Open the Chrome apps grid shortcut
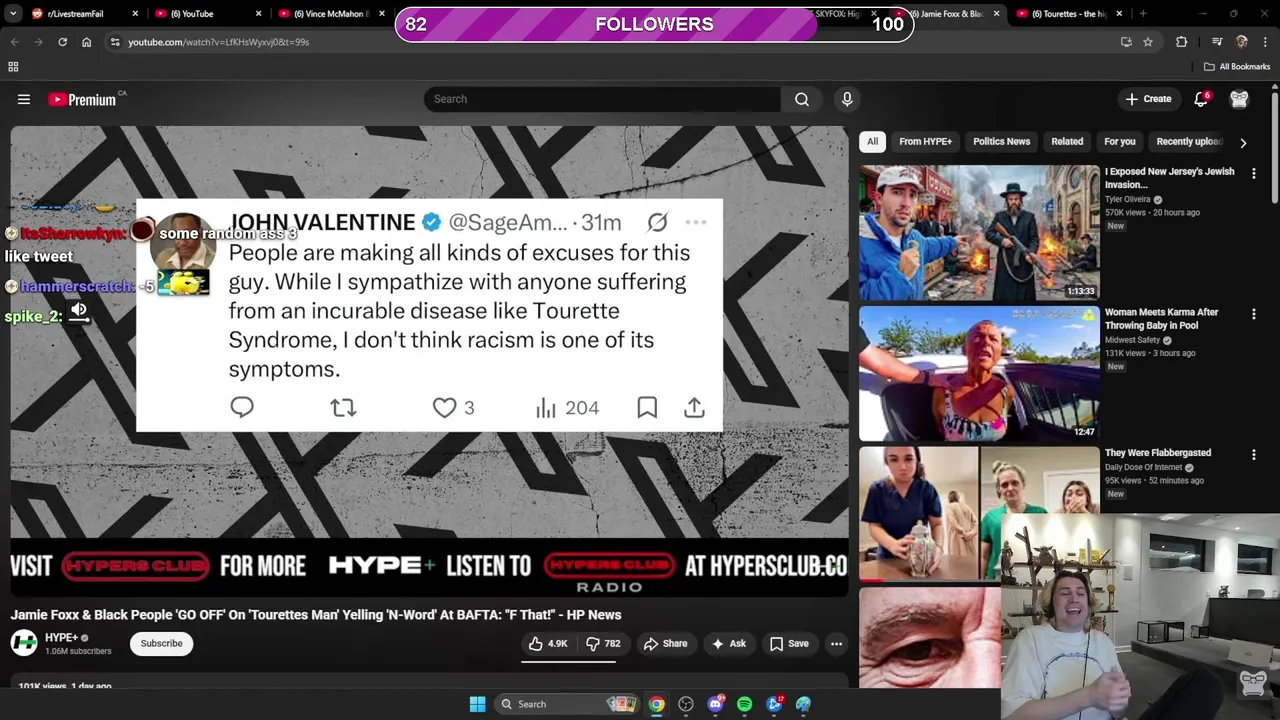Viewport: 1280px width, 720px height. [x=13, y=67]
